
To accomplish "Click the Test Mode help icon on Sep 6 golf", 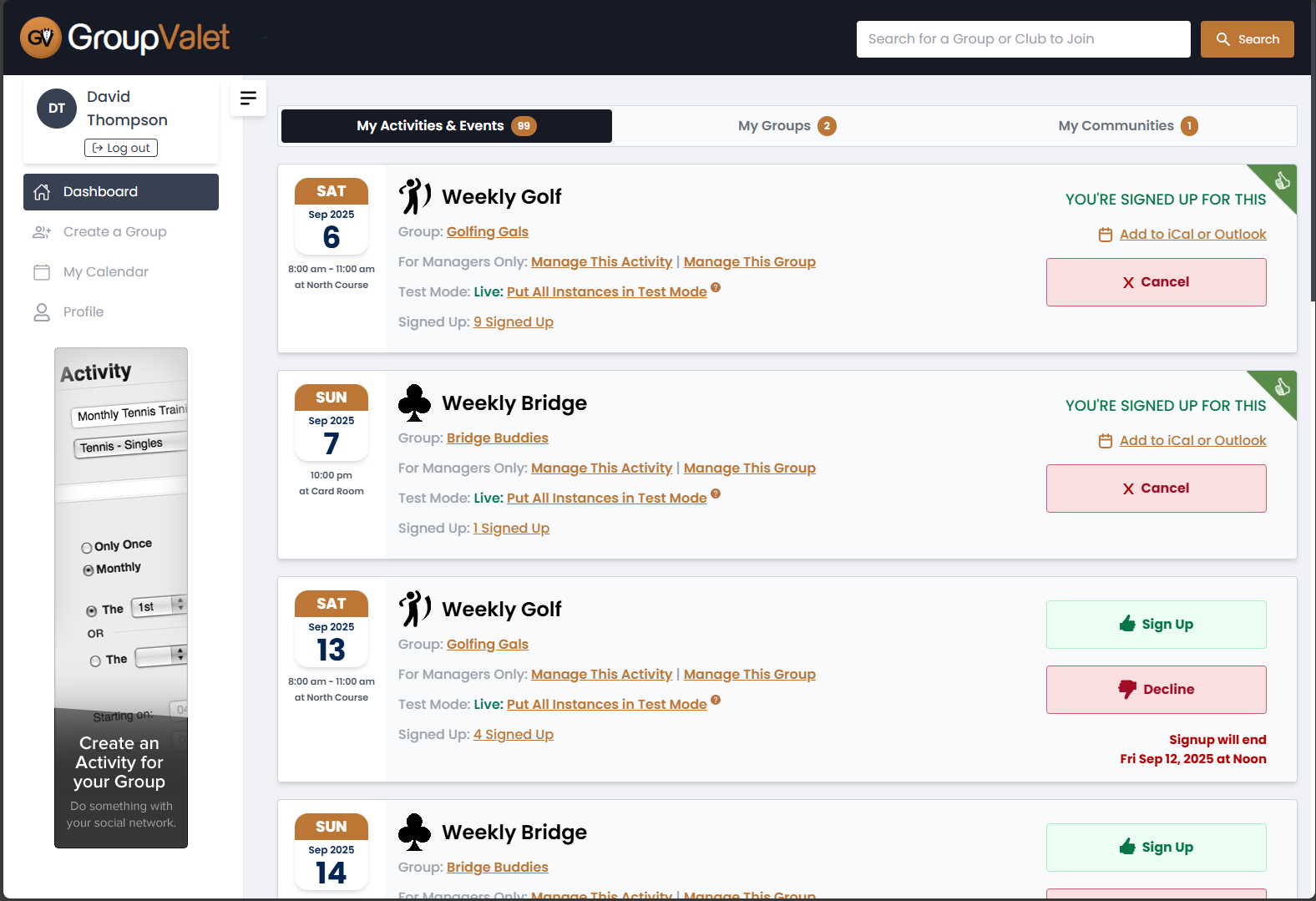I will tap(716, 287).
